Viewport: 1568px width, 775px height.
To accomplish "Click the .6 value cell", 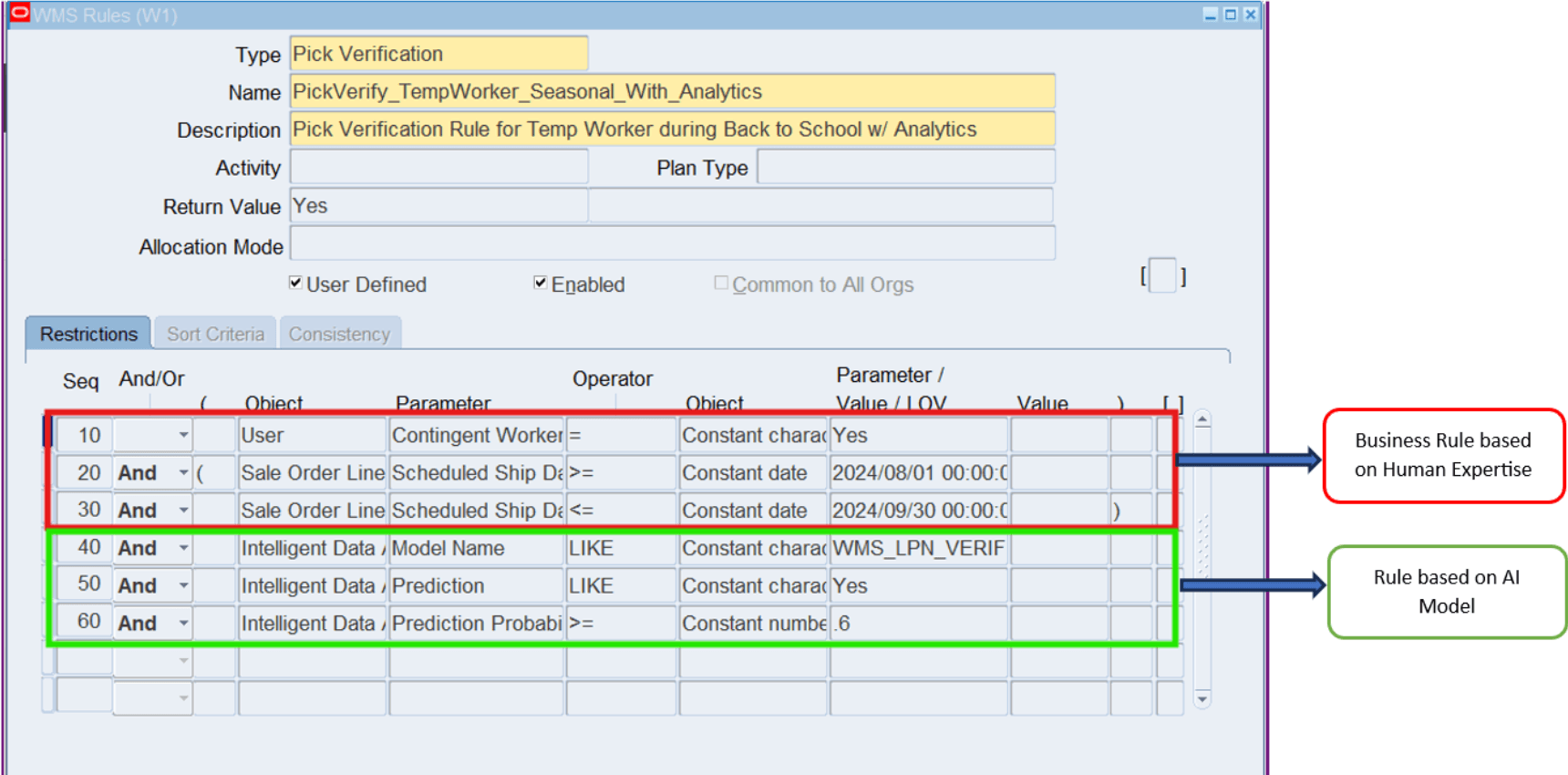I will click(x=919, y=623).
